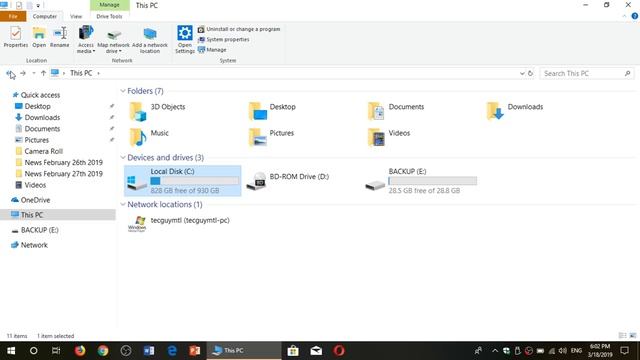Select the Desktop folder in Folders

(x=272, y=112)
